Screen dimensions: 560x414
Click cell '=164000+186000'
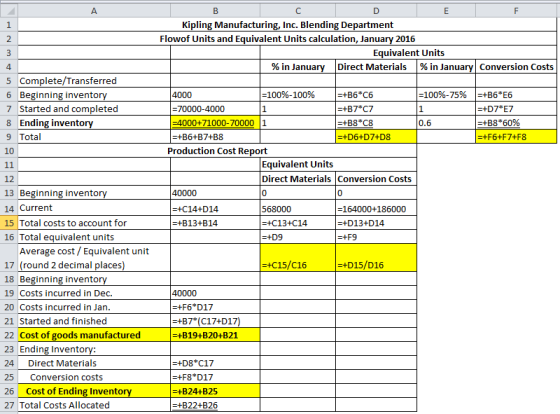click(376, 209)
